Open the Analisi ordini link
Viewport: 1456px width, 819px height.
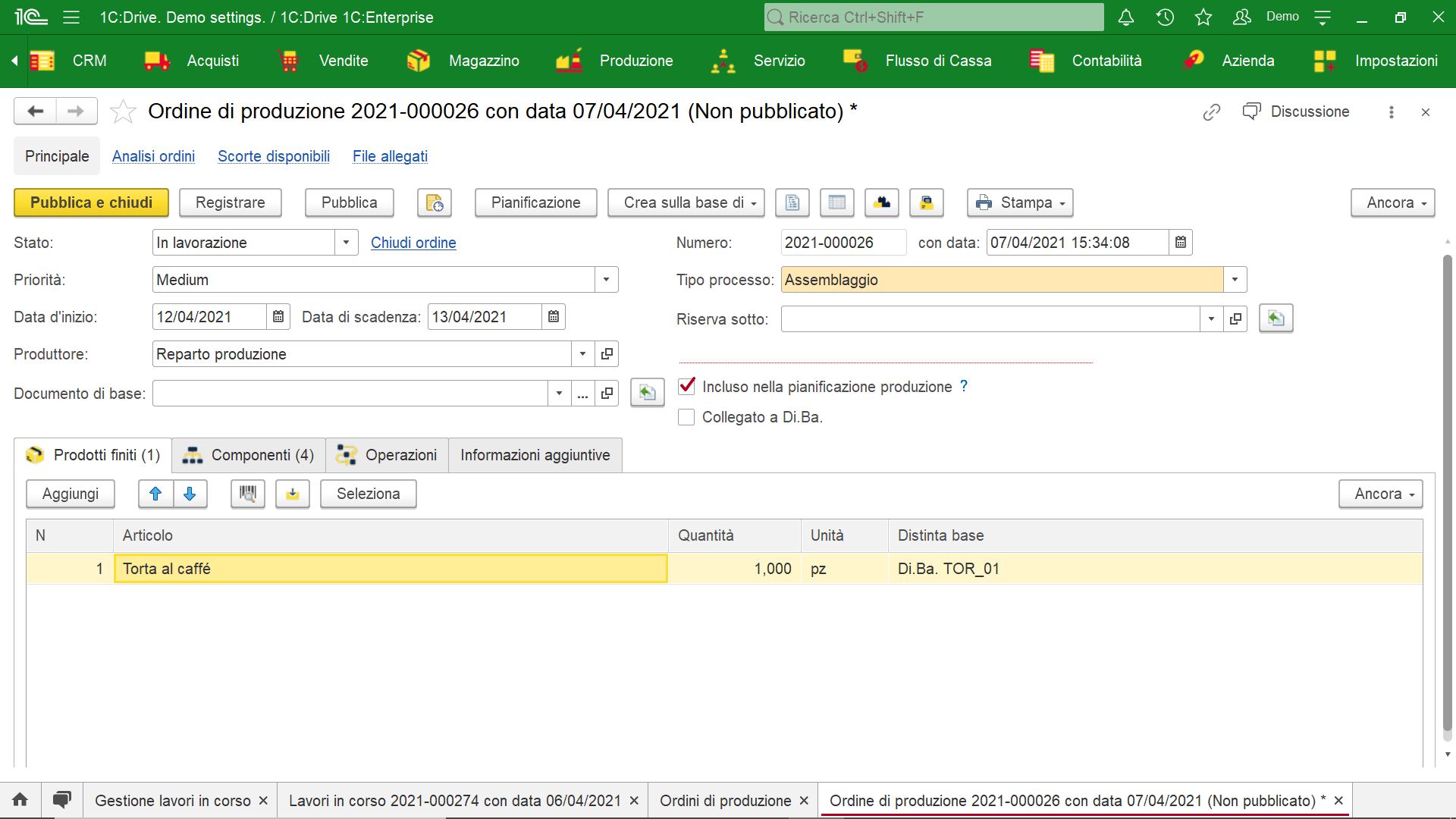[153, 156]
